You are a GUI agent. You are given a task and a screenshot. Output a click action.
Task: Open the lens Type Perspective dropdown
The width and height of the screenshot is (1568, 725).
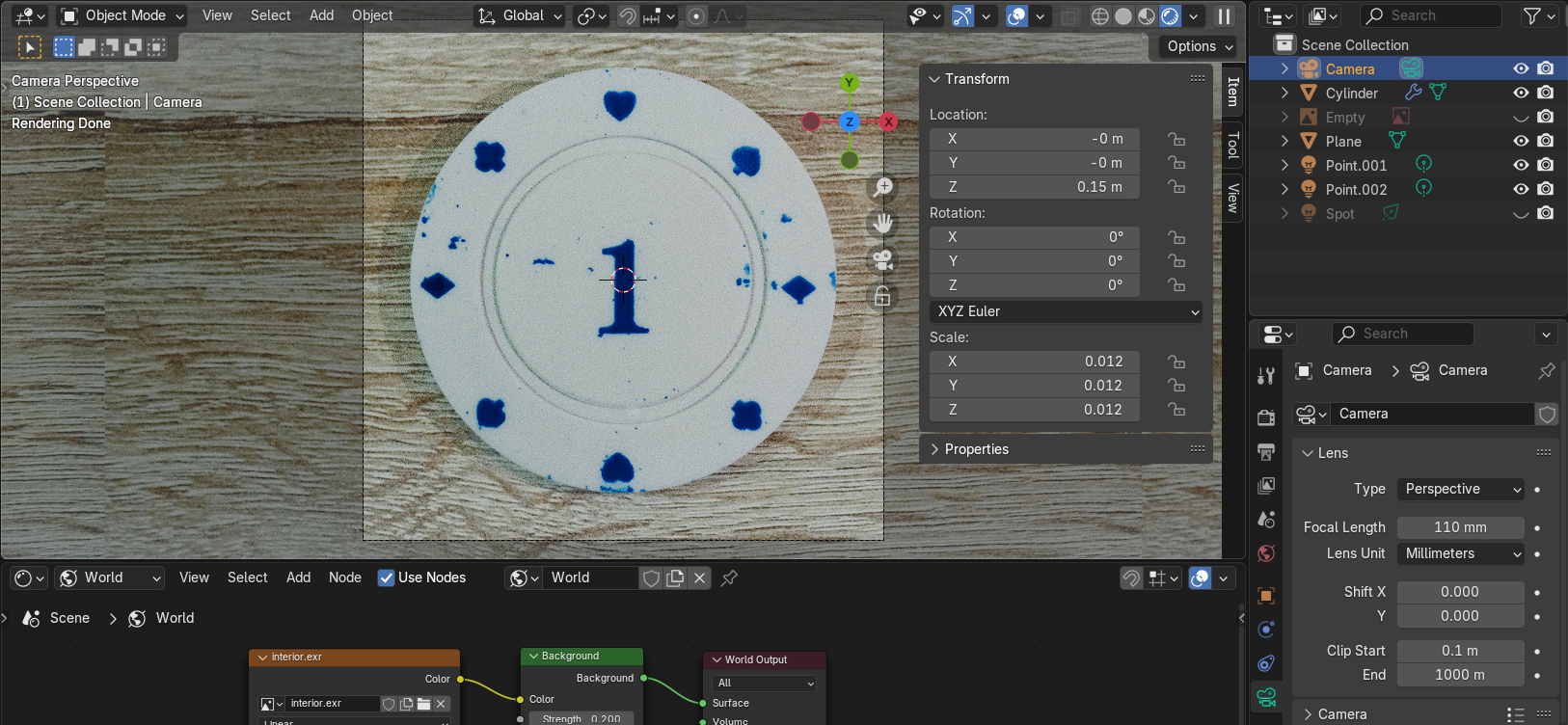(1461, 489)
